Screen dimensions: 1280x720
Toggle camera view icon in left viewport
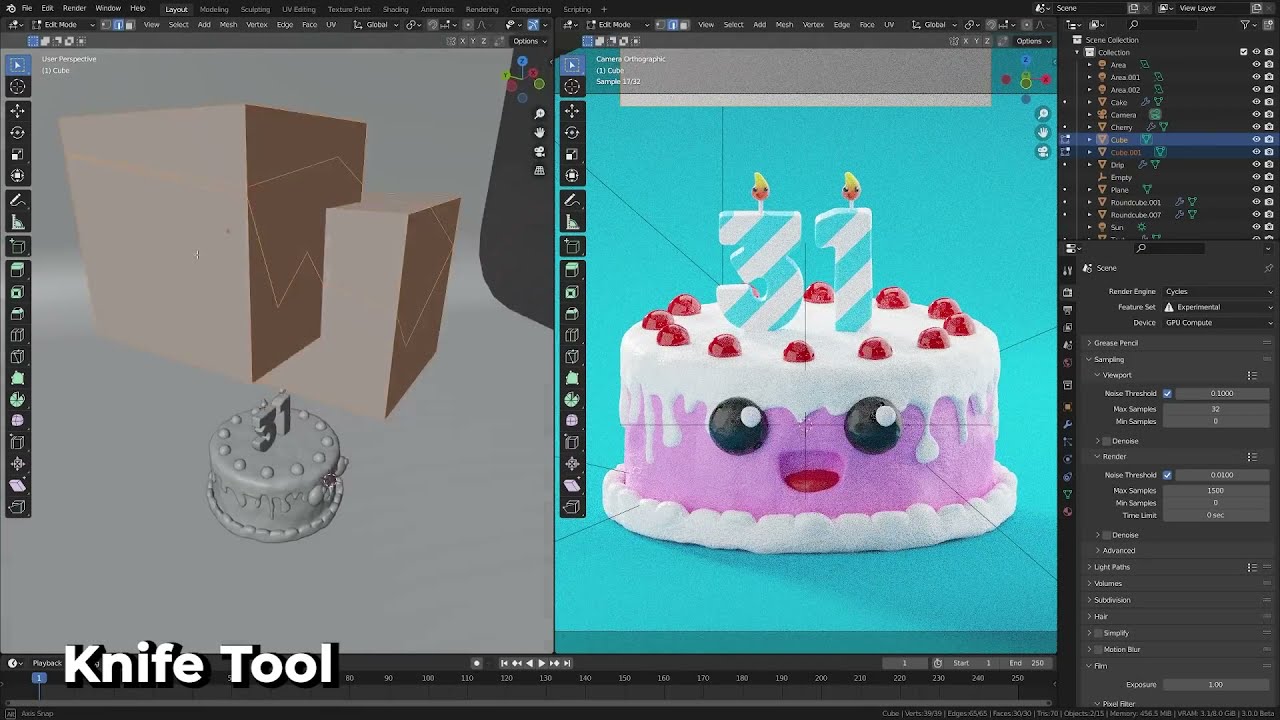[540, 152]
